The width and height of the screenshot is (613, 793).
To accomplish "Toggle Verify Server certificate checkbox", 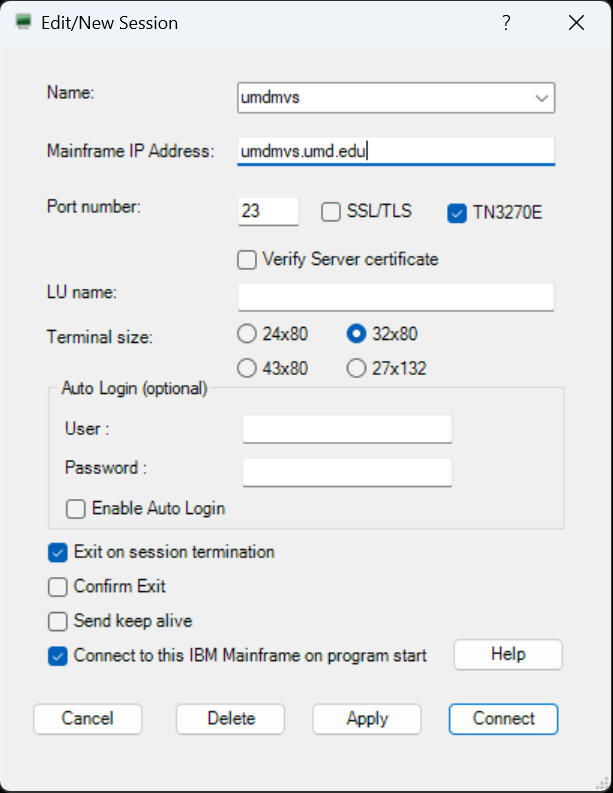I will 247,260.
